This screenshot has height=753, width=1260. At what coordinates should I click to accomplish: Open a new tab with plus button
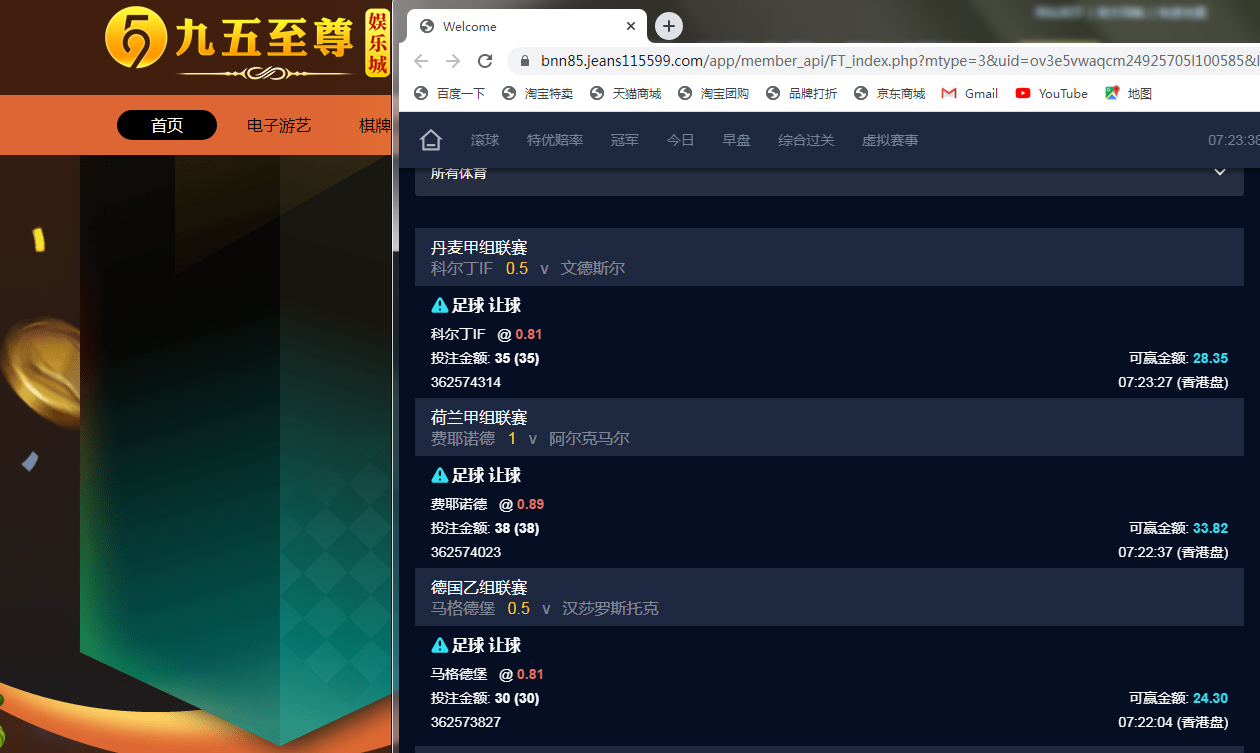[x=669, y=26]
